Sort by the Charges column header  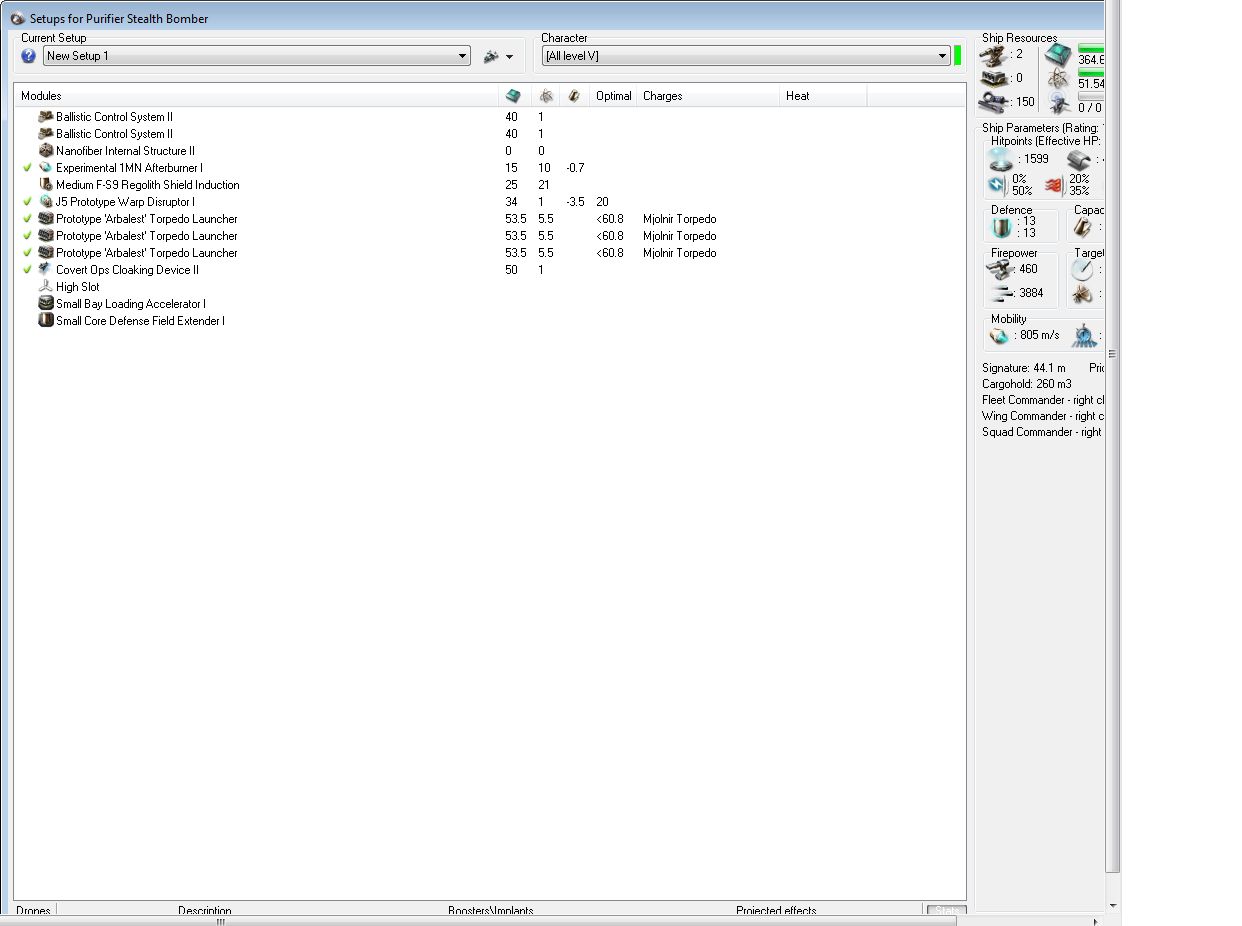[708, 96]
